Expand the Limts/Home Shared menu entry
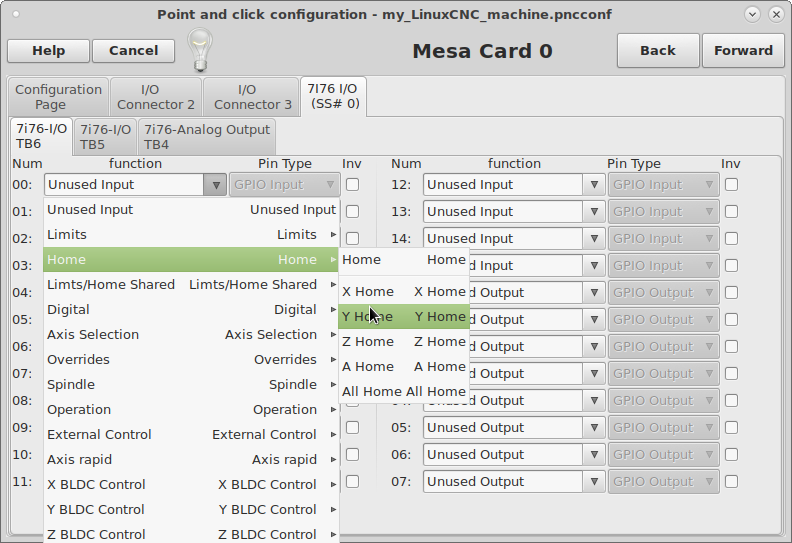Viewport: 792px width, 543px height. click(x=191, y=284)
